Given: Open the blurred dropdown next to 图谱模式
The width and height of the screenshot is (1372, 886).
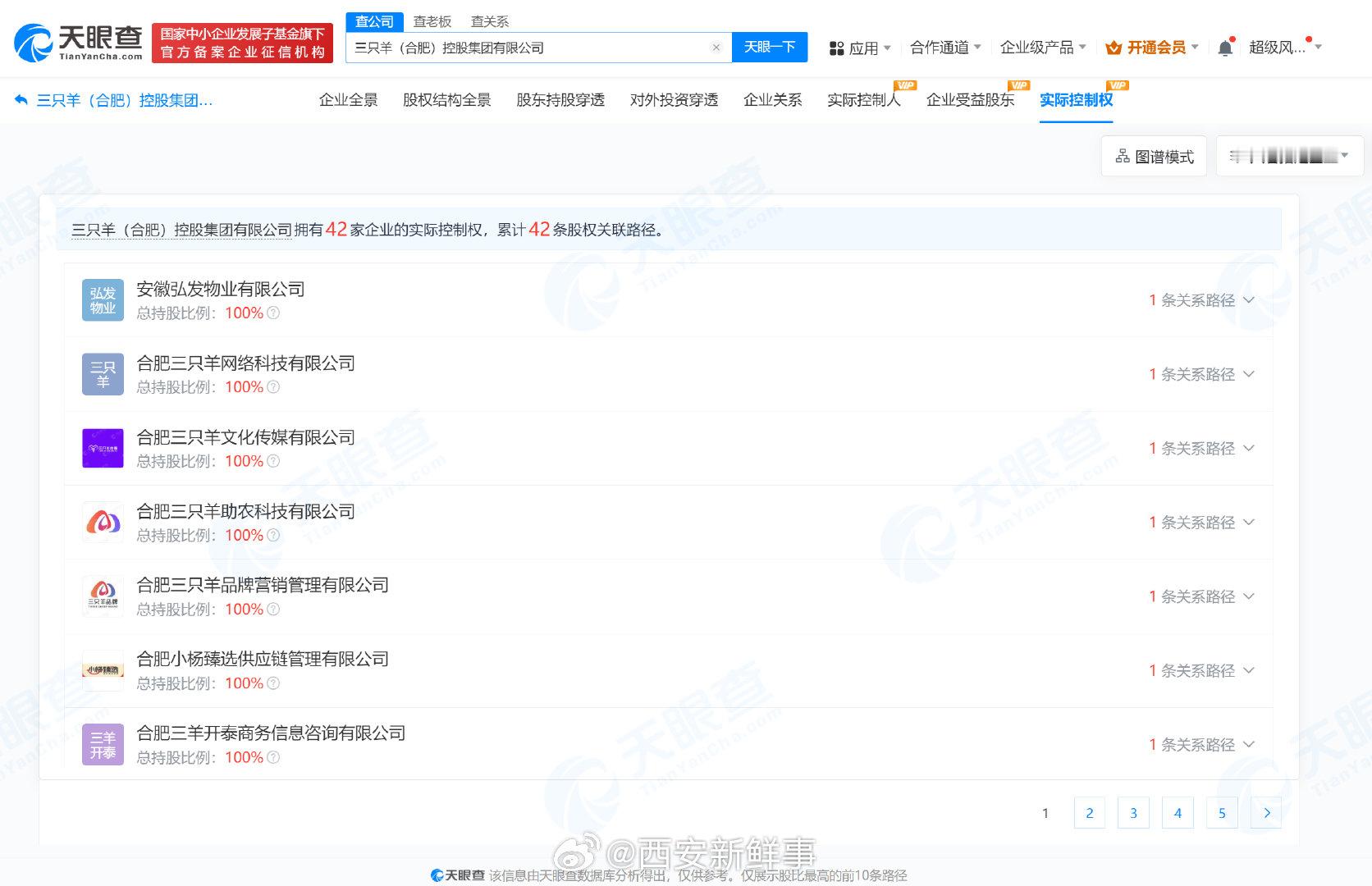Looking at the screenshot, I should [1289, 156].
